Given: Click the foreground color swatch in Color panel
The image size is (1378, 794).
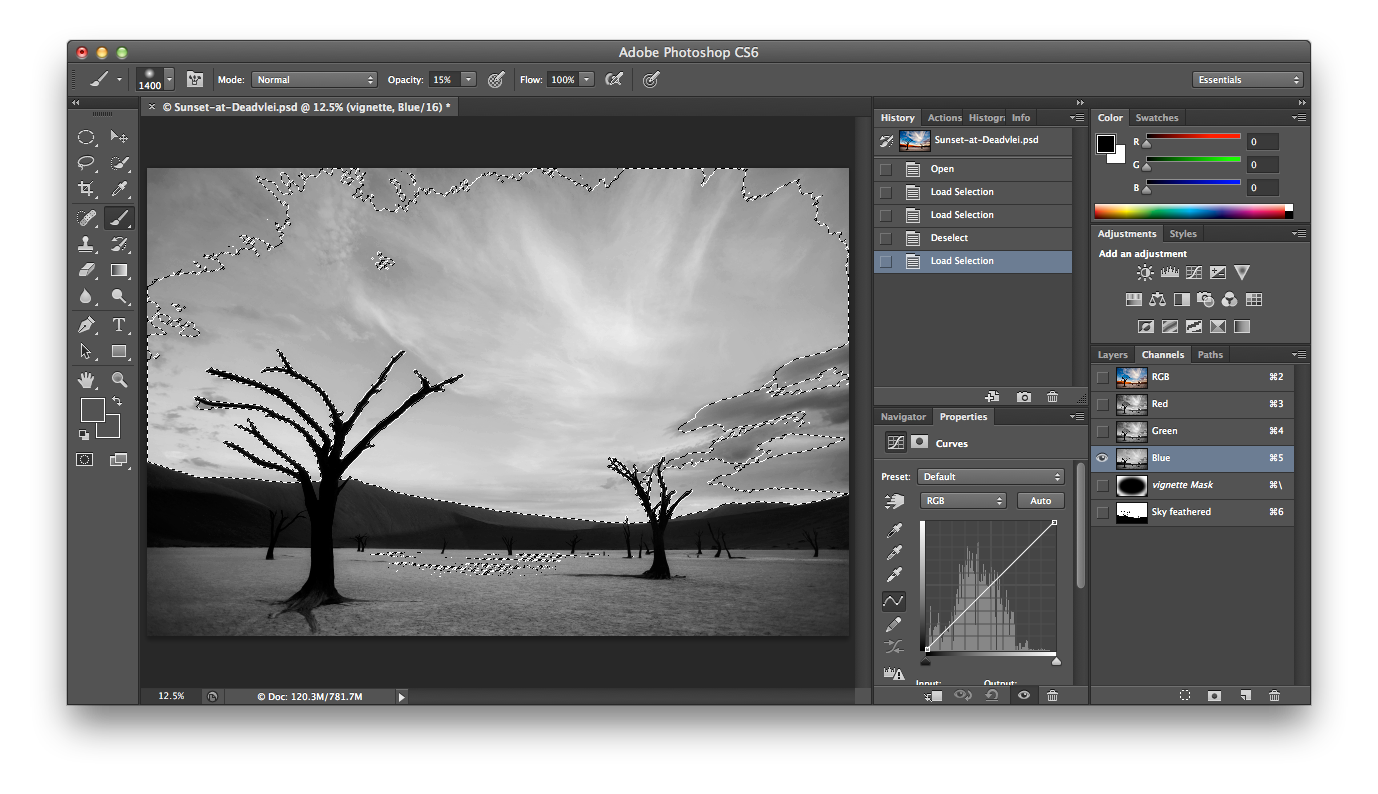Looking at the screenshot, I should 1105,145.
